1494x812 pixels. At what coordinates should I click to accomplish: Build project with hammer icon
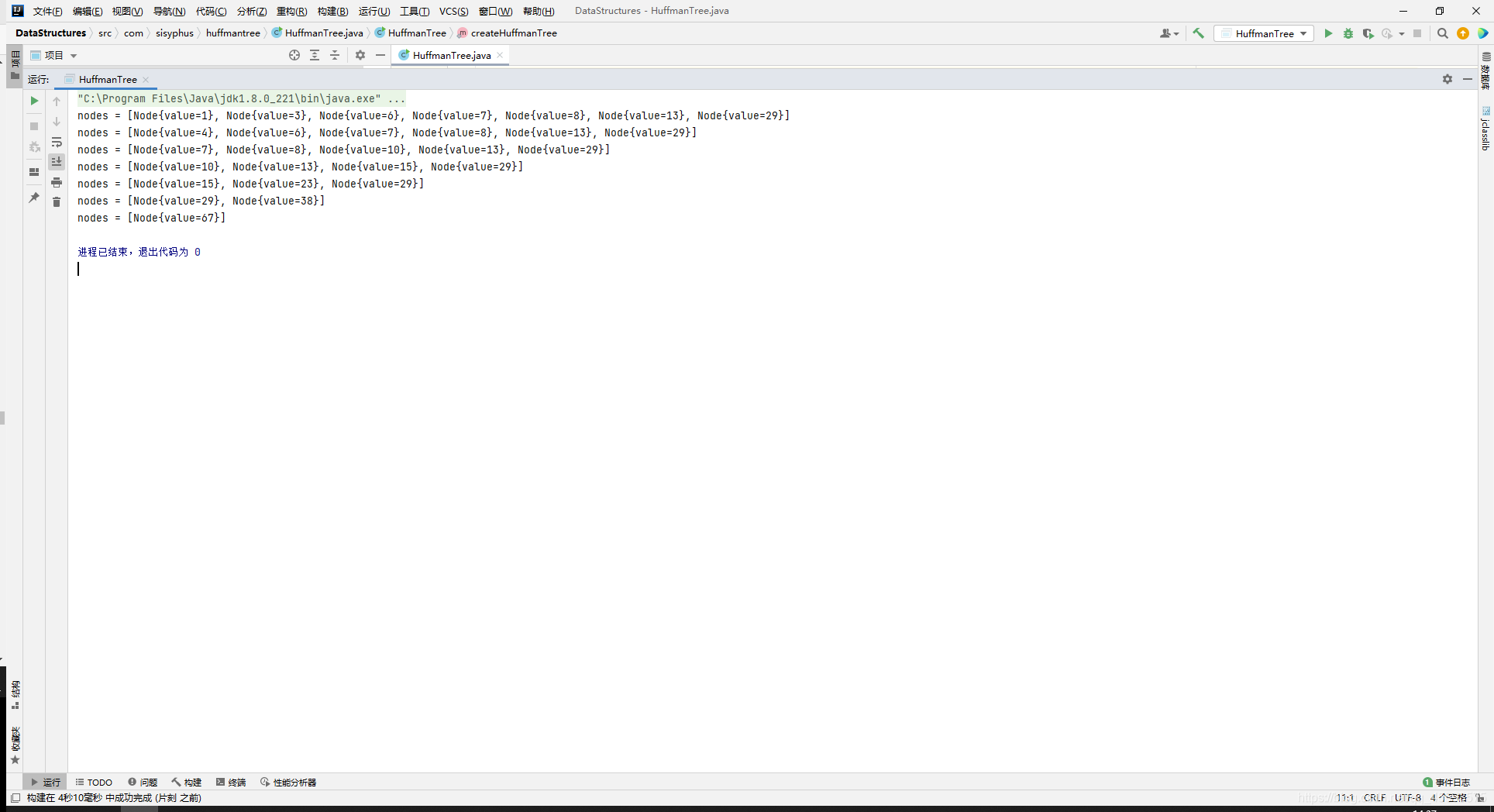coord(1199,33)
